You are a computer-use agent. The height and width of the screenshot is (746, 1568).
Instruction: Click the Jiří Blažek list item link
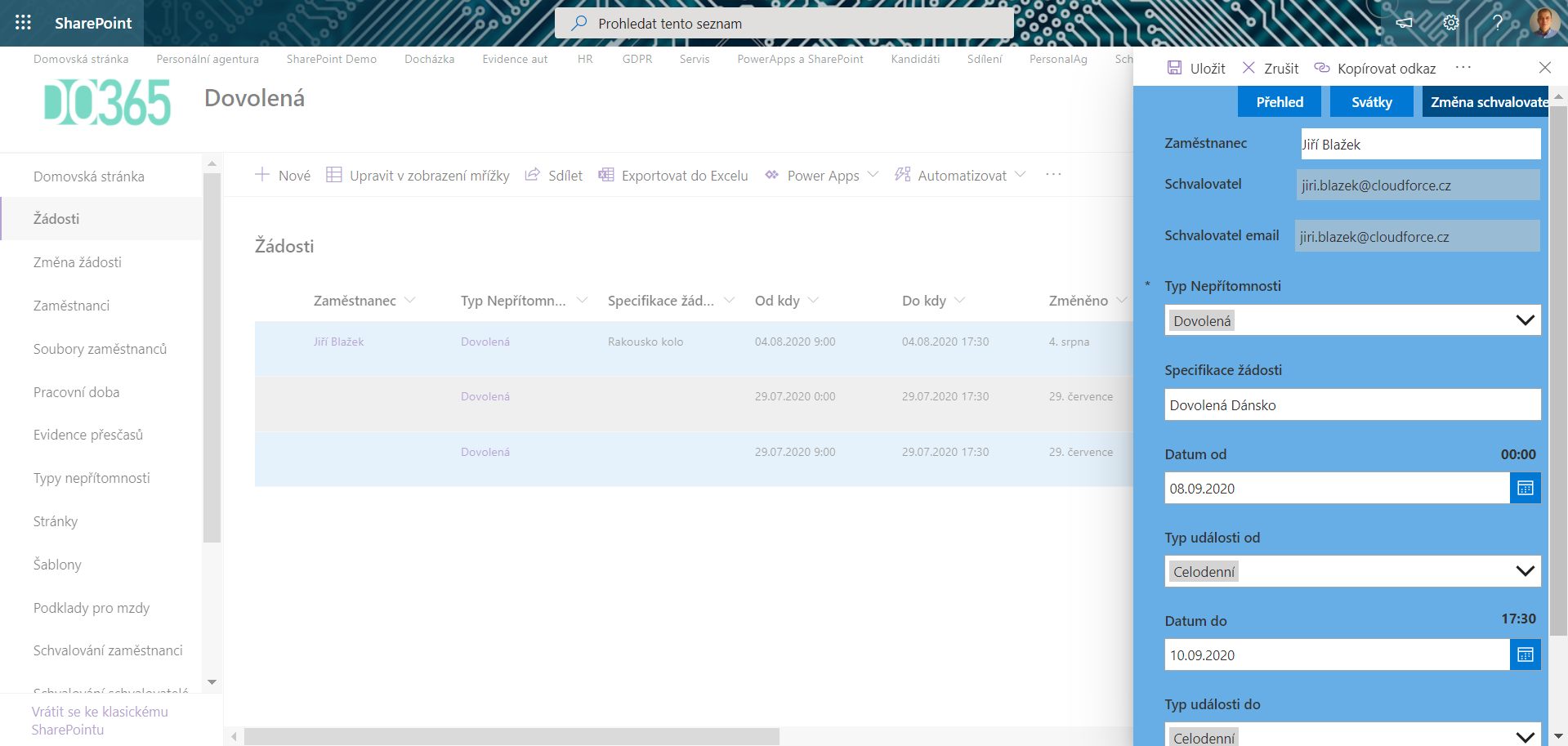click(338, 342)
